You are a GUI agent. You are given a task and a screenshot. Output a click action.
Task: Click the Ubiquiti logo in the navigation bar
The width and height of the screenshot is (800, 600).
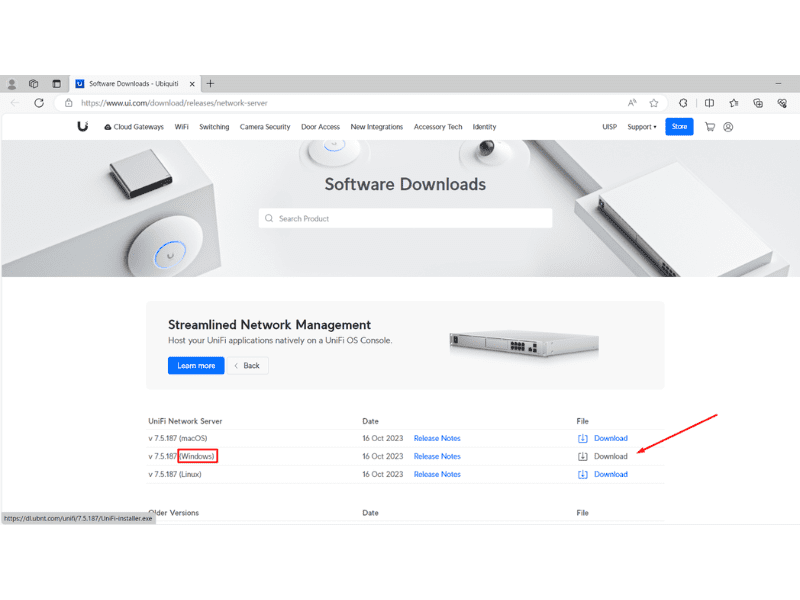[83, 126]
